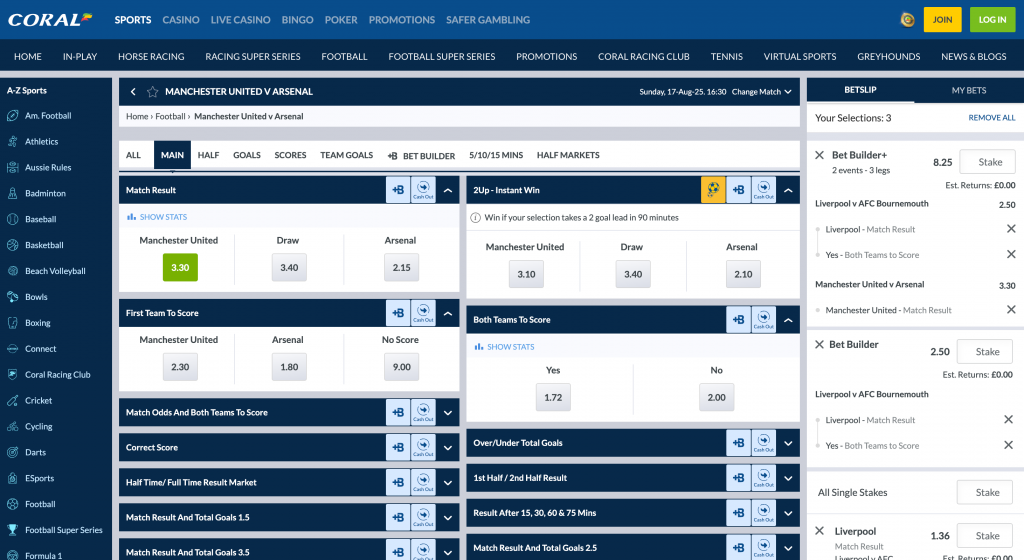The width and height of the screenshot is (1024, 560).
Task: Select Arsenal 2.15 in Match Result
Action: [x=402, y=268]
